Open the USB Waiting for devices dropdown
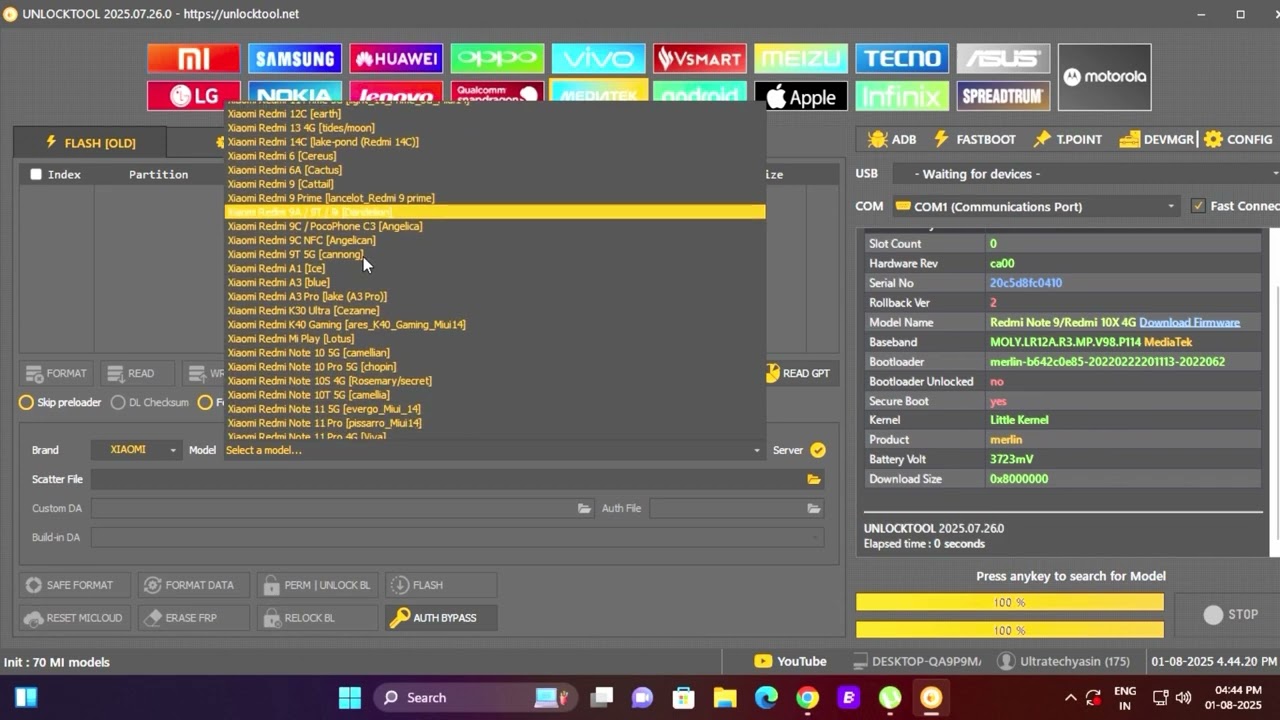The image size is (1280, 720). [1085, 174]
